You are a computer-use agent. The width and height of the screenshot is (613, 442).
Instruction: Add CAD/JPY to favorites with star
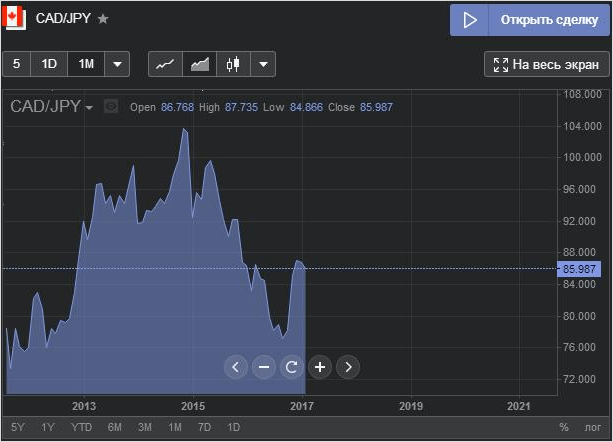(103, 19)
